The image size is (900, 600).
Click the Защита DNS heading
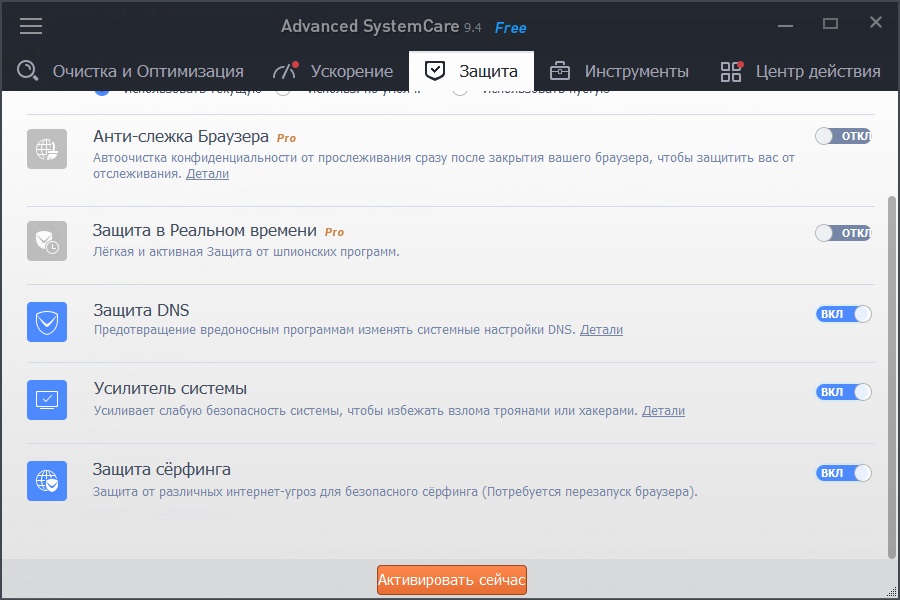[x=141, y=311]
